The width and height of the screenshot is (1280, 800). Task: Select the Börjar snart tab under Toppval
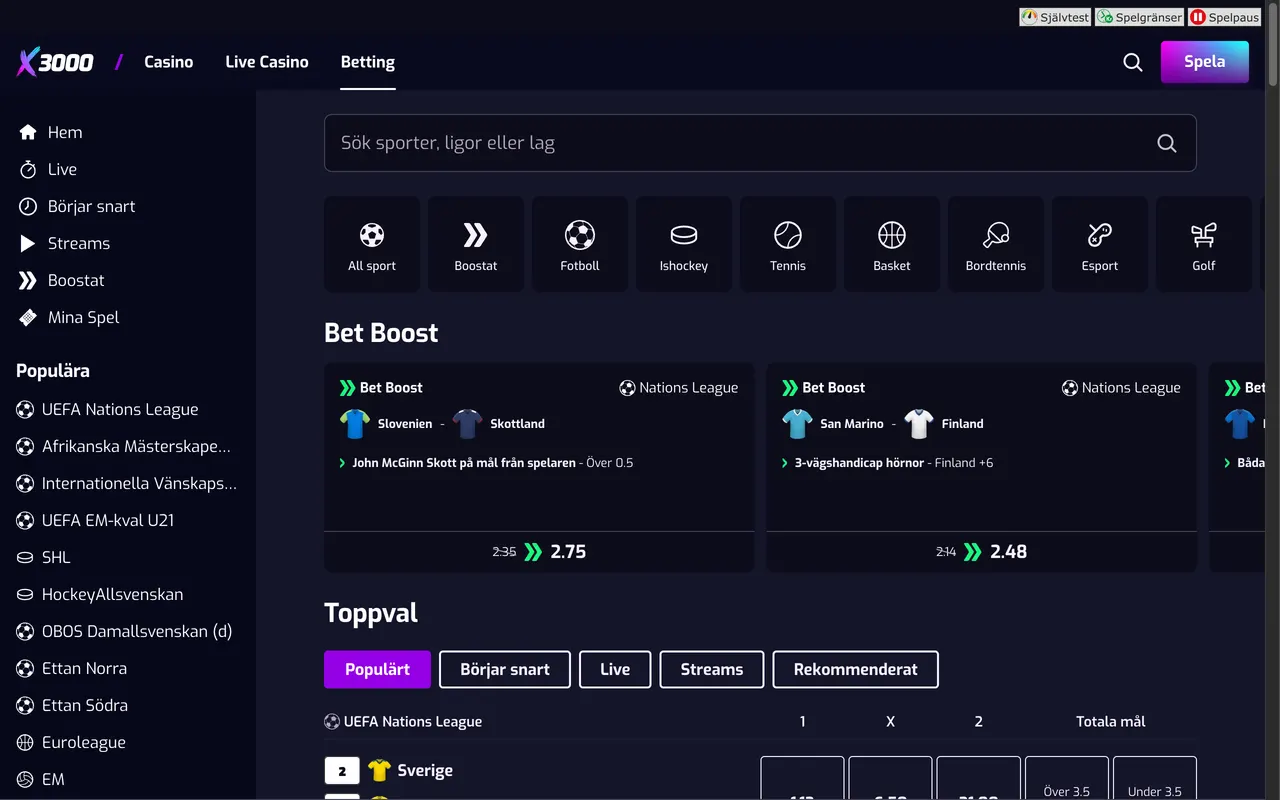pos(505,670)
